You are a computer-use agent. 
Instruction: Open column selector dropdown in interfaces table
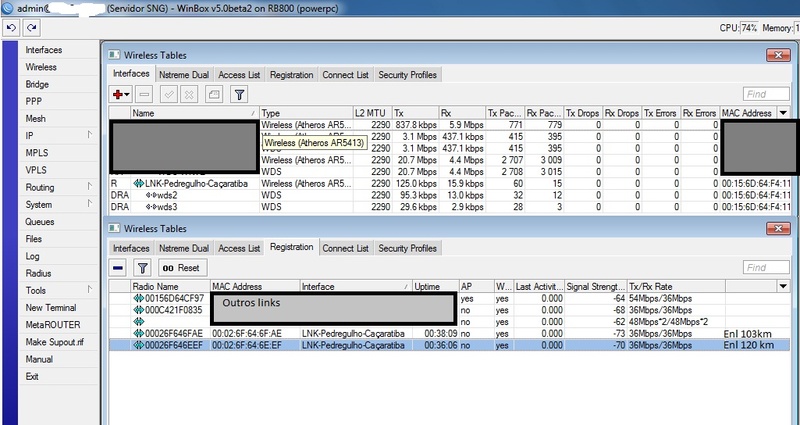(783, 114)
